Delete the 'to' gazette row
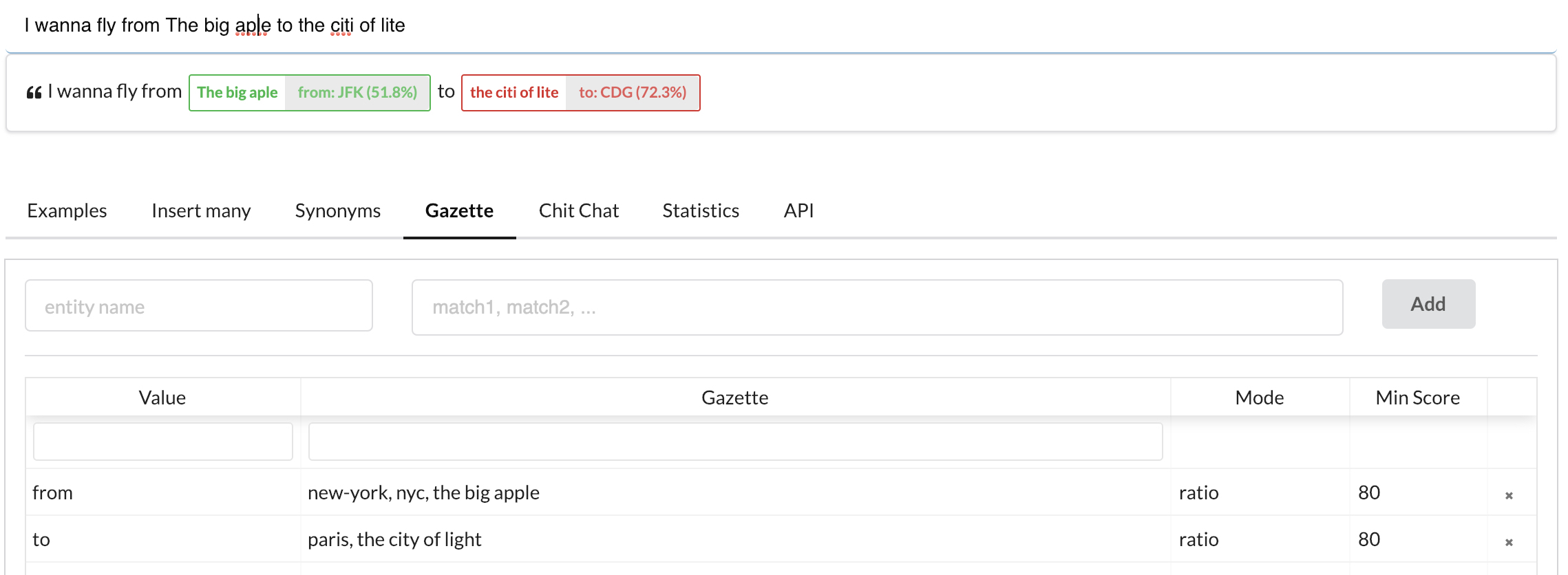Screen dimensions: 1568x575 pos(1508,542)
